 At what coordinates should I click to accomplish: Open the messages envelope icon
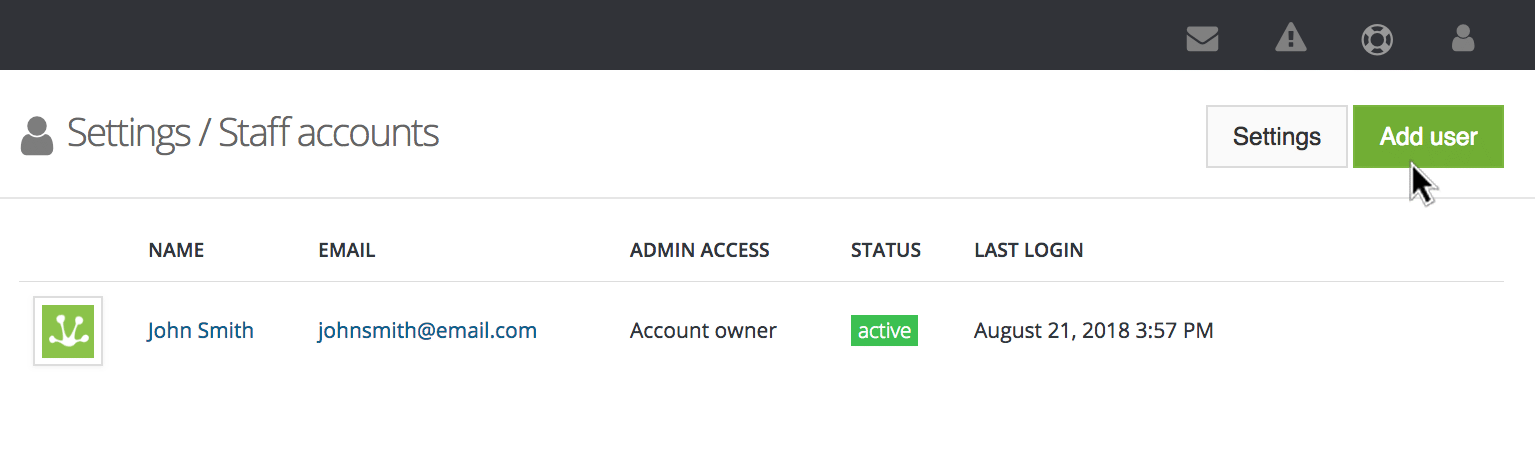(x=1202, y=39)
